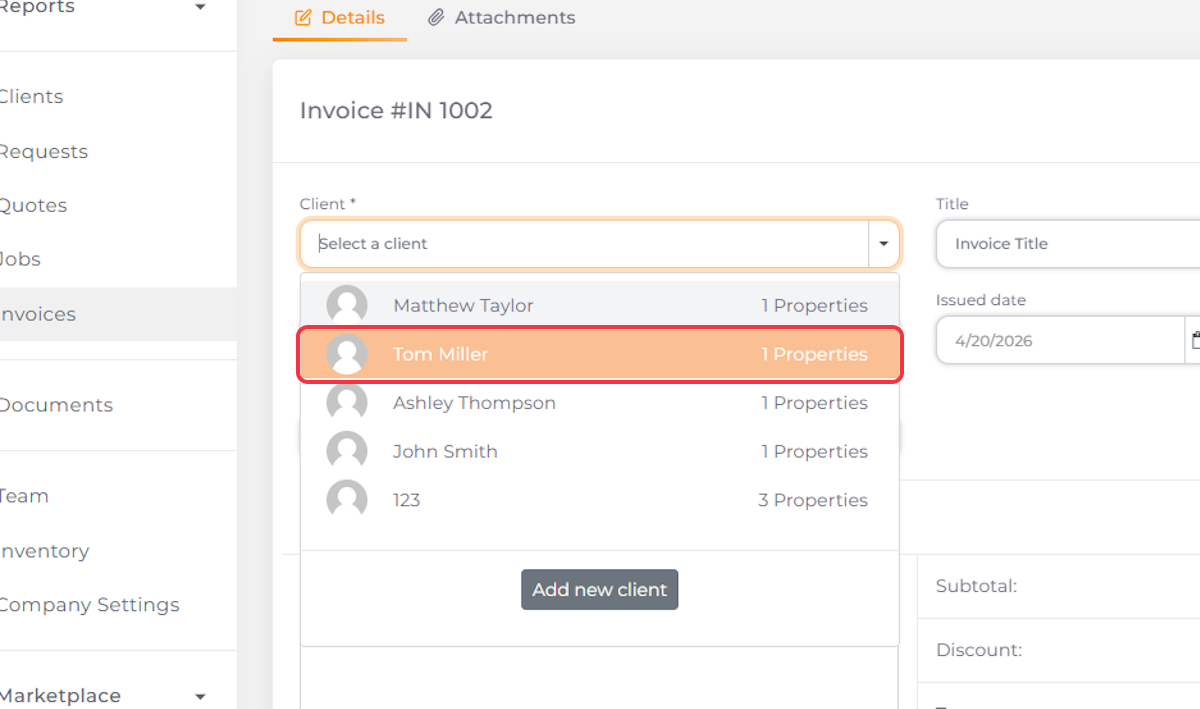Click the paperclip icon on Attachments tab
The height and width of the screenshot is (709, 1200).
point(436,18)
